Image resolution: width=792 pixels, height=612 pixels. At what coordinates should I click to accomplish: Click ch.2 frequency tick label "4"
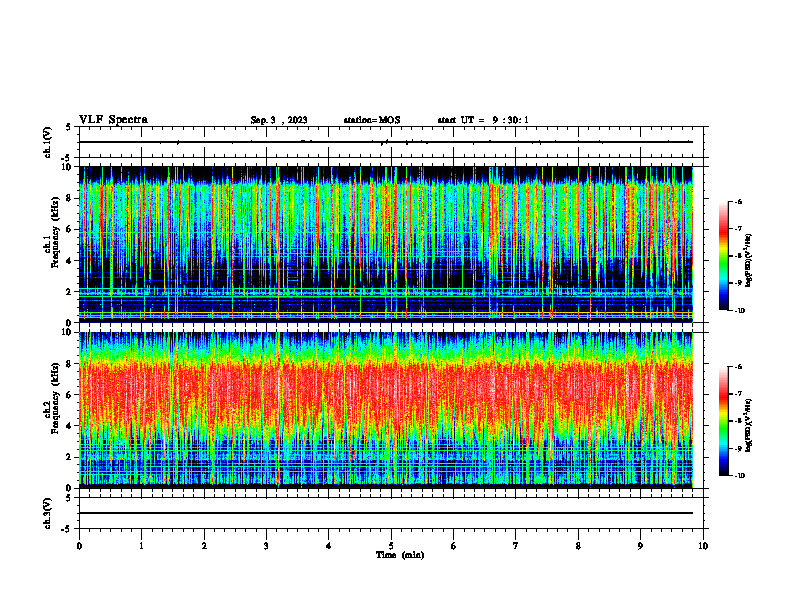point(69,426)
